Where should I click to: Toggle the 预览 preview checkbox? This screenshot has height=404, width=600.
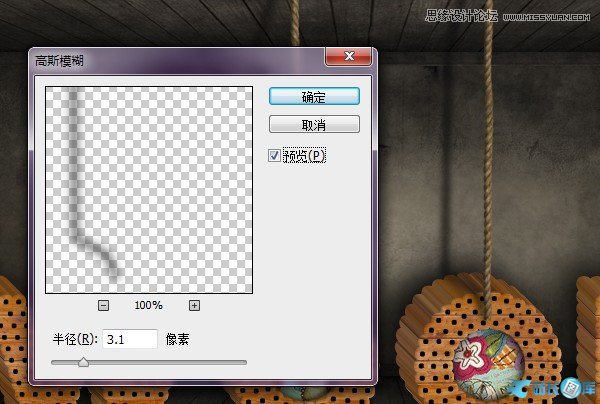point(275,155)
